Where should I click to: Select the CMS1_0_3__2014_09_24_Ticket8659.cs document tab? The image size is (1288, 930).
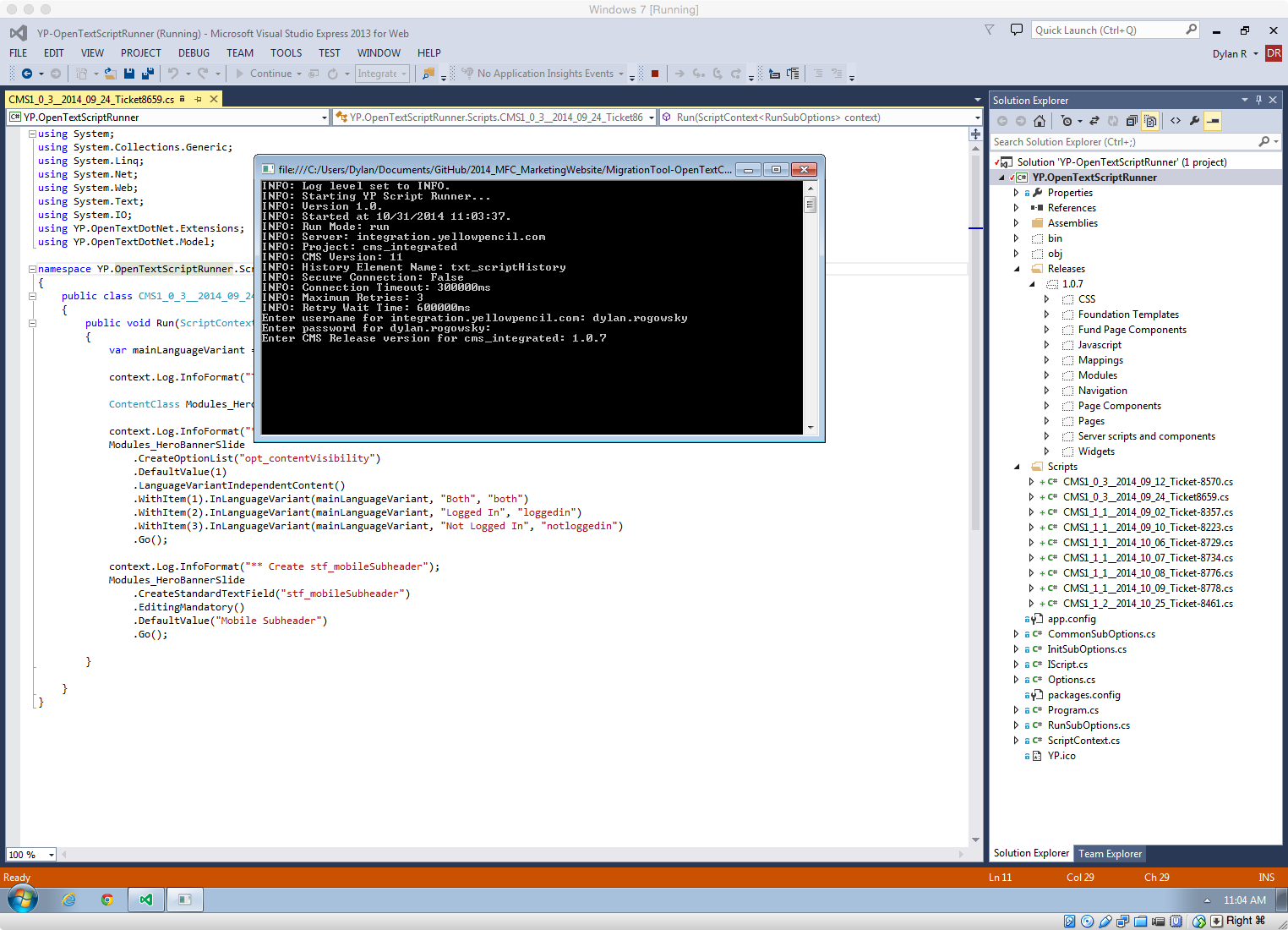tap(91, 99)
